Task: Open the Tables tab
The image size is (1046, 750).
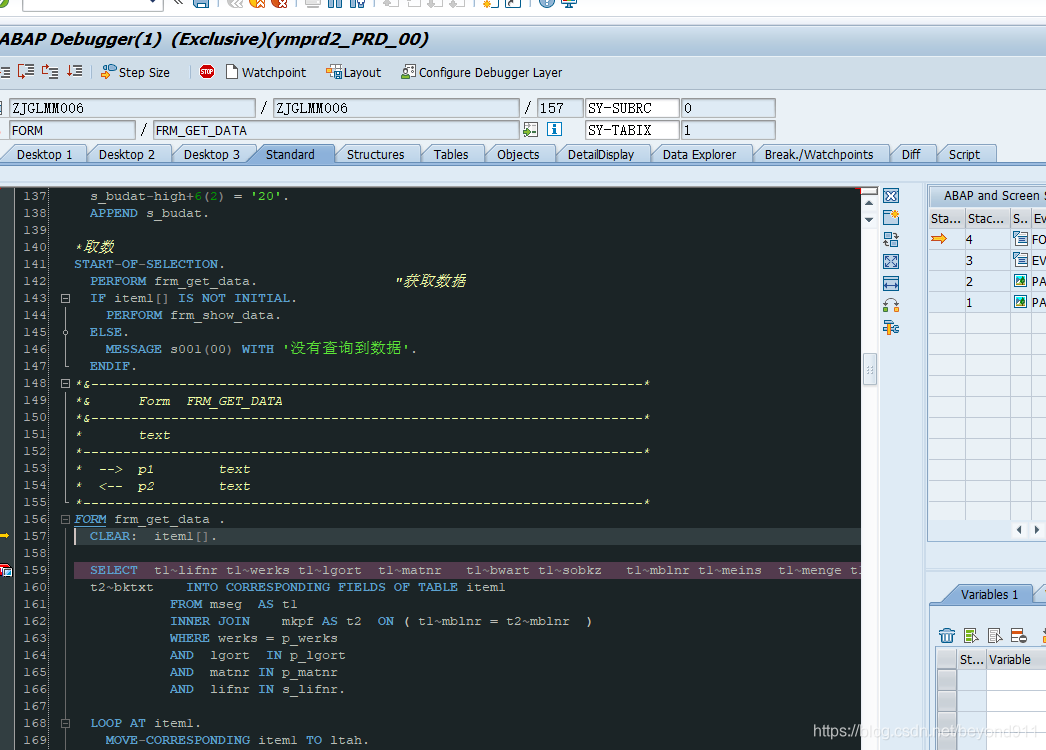Action: pyautogui.click(x=450, y=154)
